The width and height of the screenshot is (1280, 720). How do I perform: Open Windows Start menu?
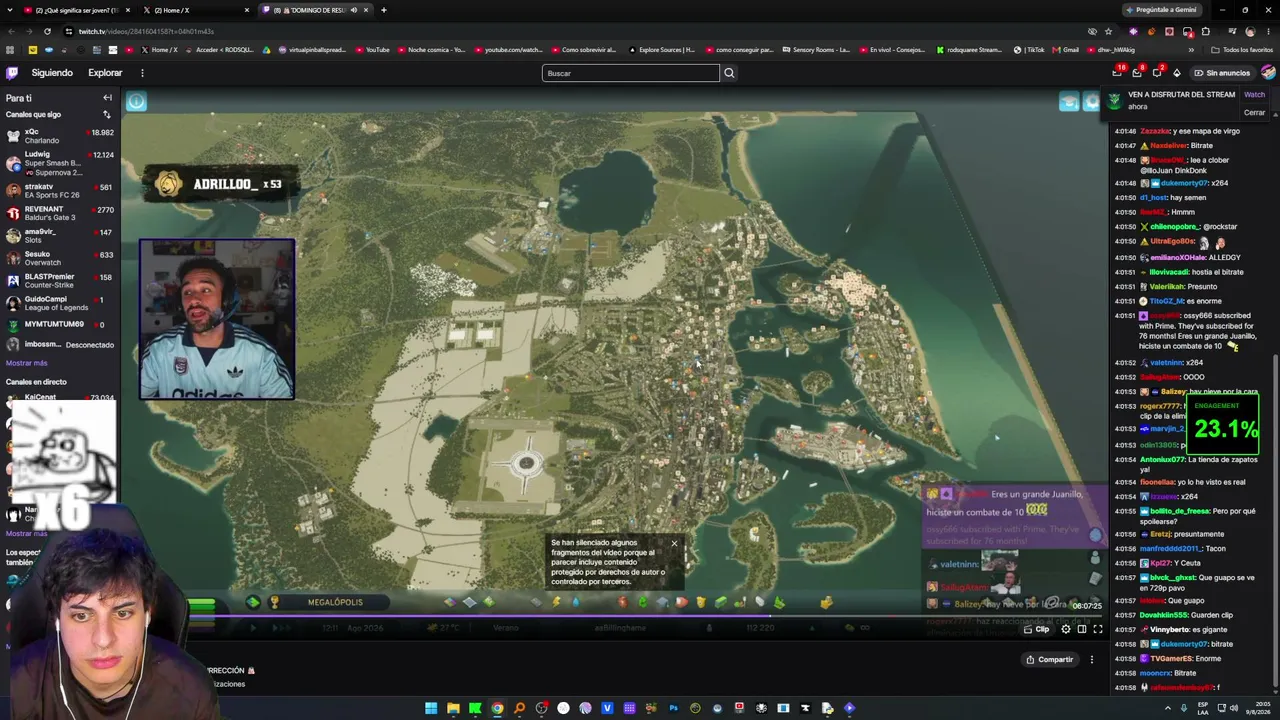pyautogui.click(x=431, y=708)
